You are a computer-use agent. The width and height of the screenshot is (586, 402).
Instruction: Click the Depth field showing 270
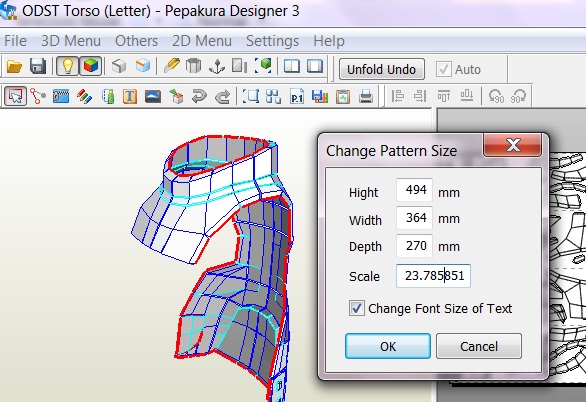(x=414, y=246)
